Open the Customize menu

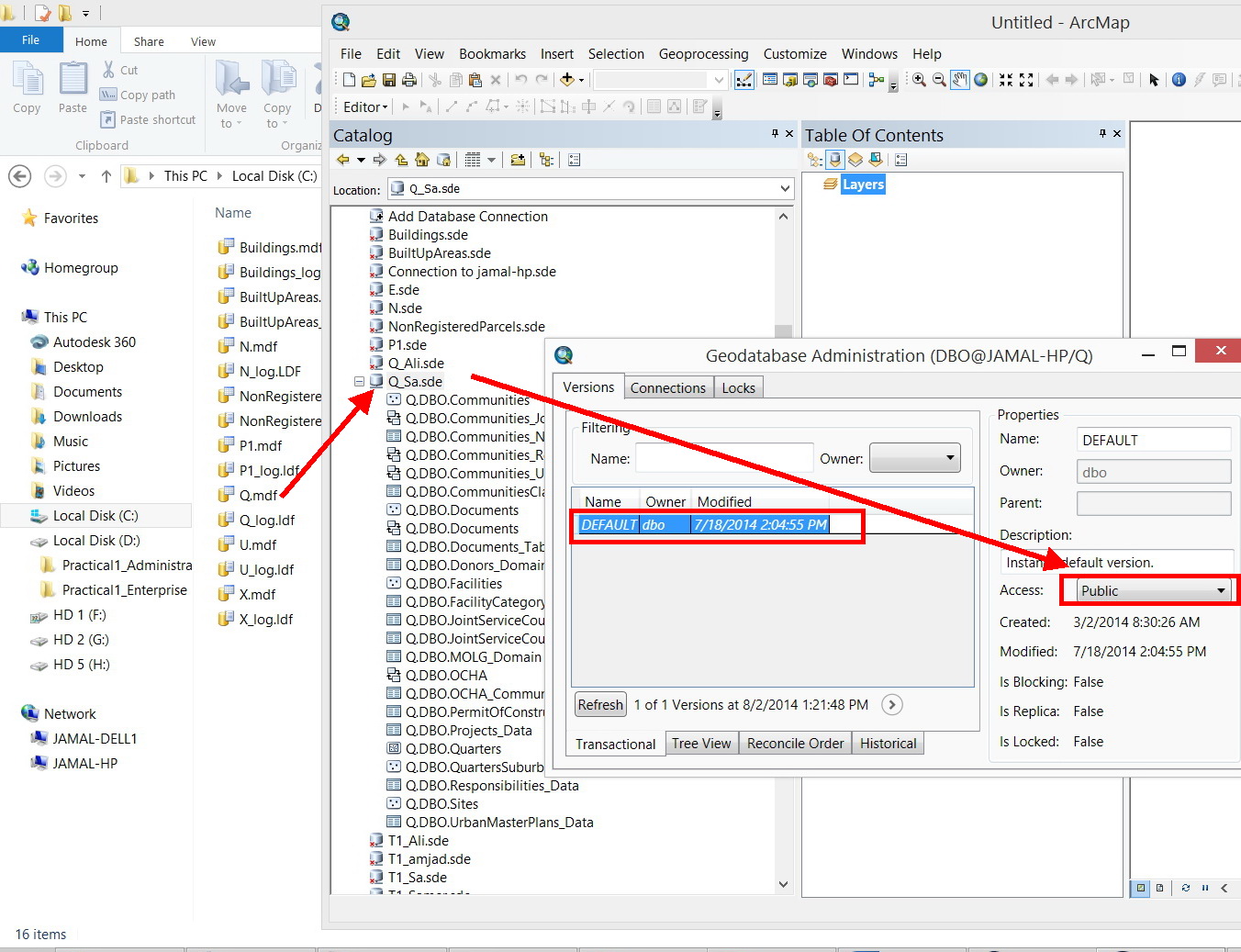tap(795, 53)
